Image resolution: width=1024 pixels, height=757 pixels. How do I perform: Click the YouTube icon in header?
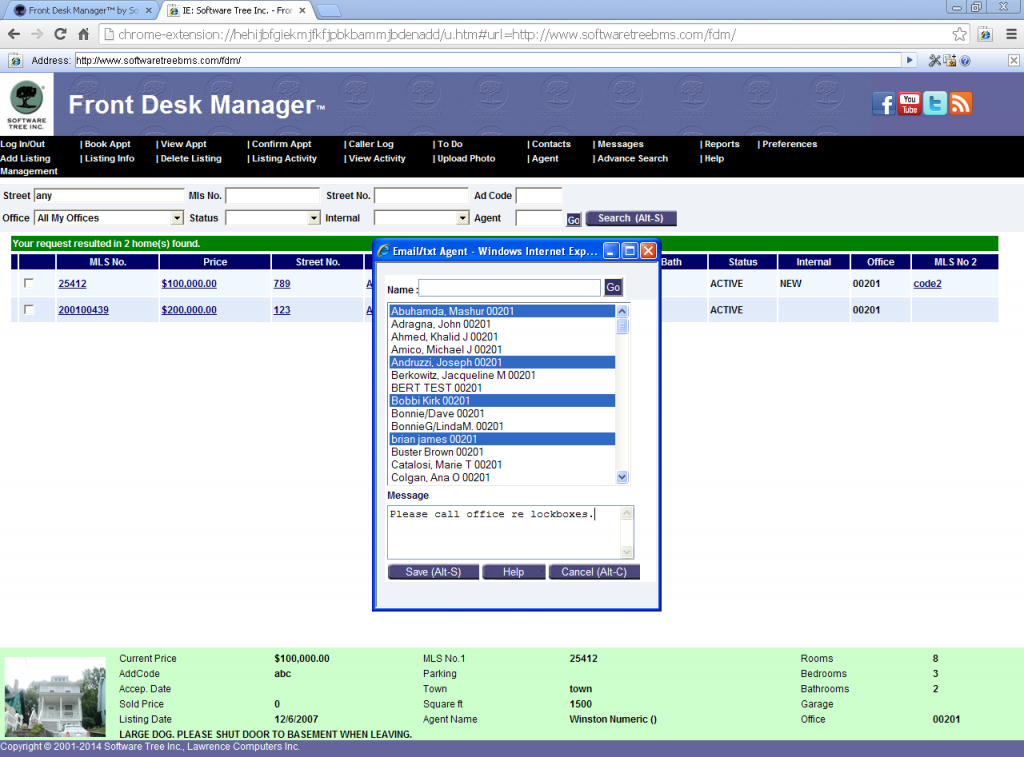909,104
